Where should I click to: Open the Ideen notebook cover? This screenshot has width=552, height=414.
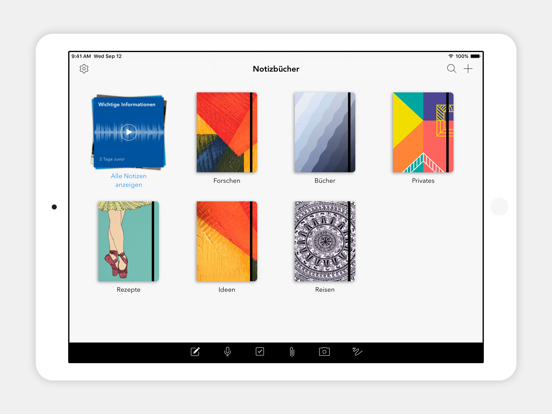click(x=227, y=241)
